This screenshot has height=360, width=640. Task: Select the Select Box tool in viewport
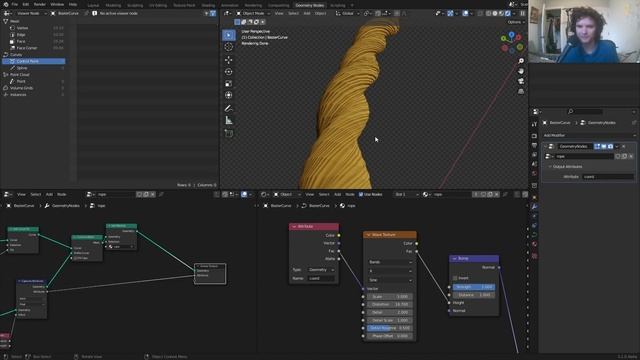[229, 36]
